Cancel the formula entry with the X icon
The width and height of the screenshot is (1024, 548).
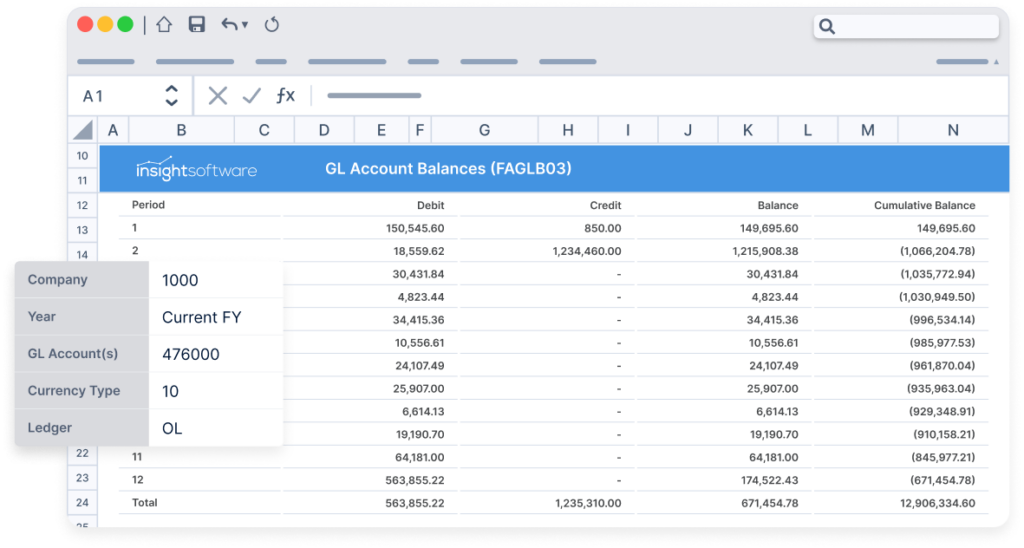(217, 96)
